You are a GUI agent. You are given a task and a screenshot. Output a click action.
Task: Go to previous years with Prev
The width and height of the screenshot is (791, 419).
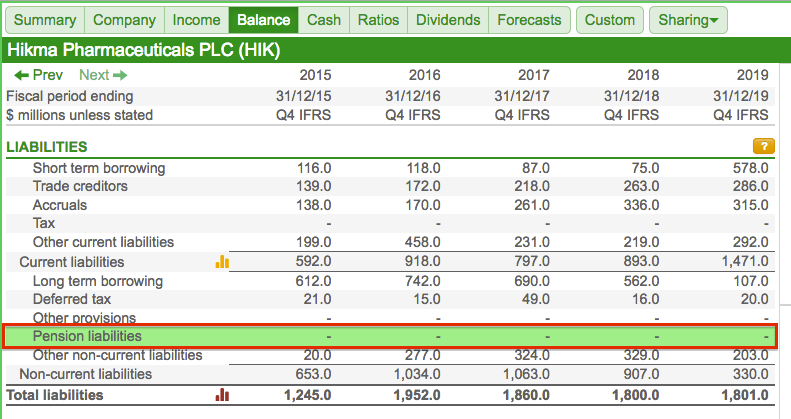tap(38, 75)
